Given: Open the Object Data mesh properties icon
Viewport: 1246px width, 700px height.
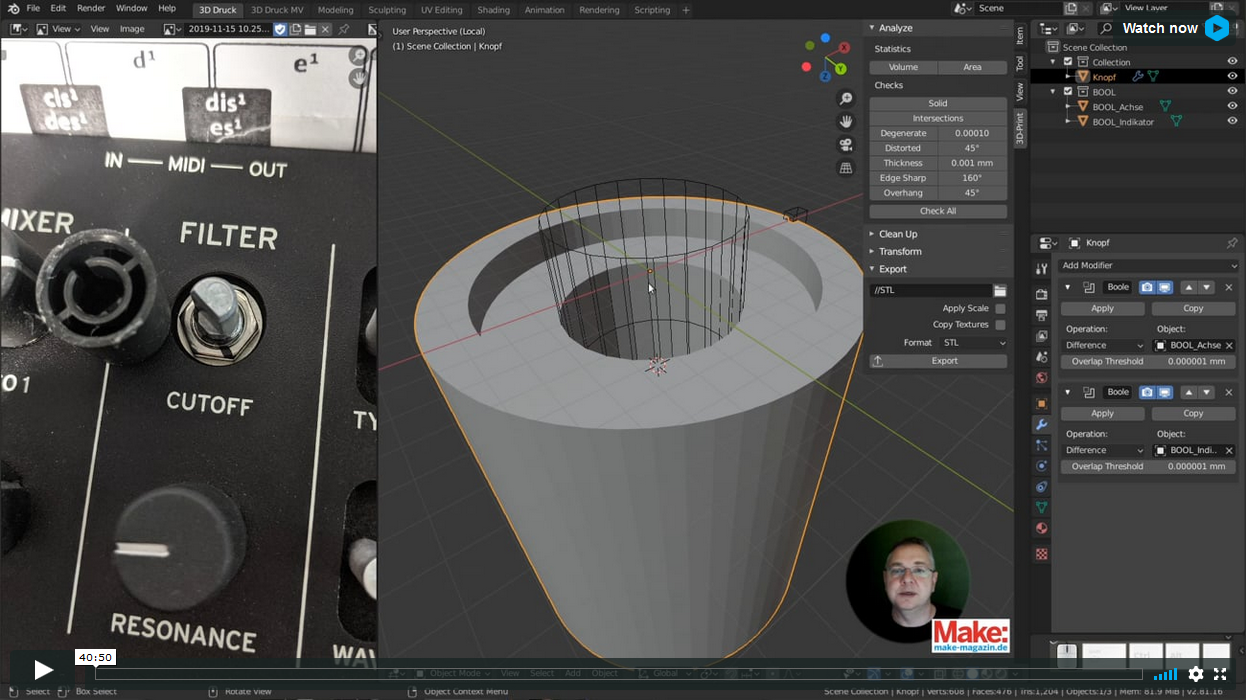Looking at the screenshot, I should point(1042,508).
